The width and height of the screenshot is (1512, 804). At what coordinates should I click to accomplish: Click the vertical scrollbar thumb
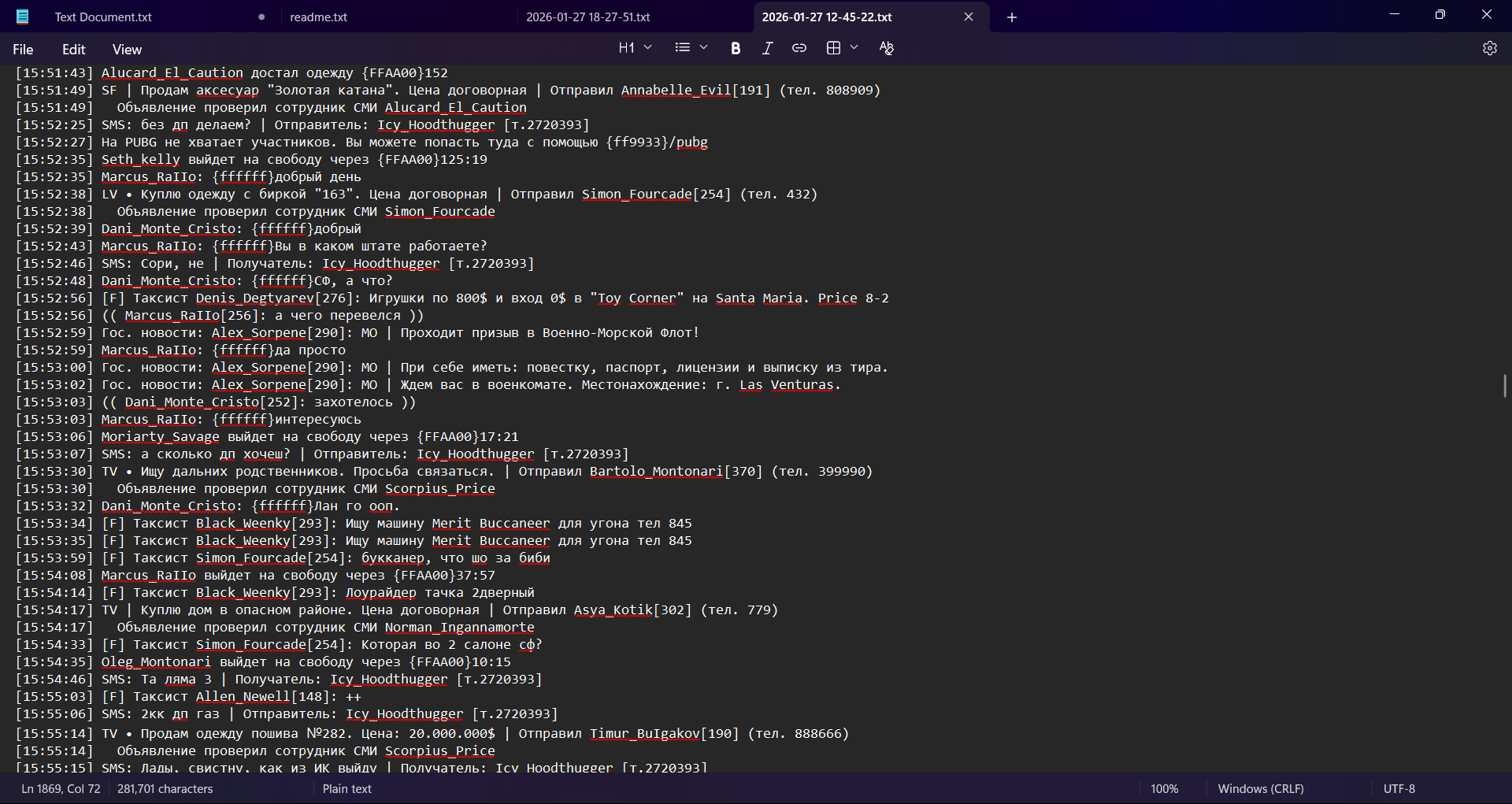tap(1505, 386)
